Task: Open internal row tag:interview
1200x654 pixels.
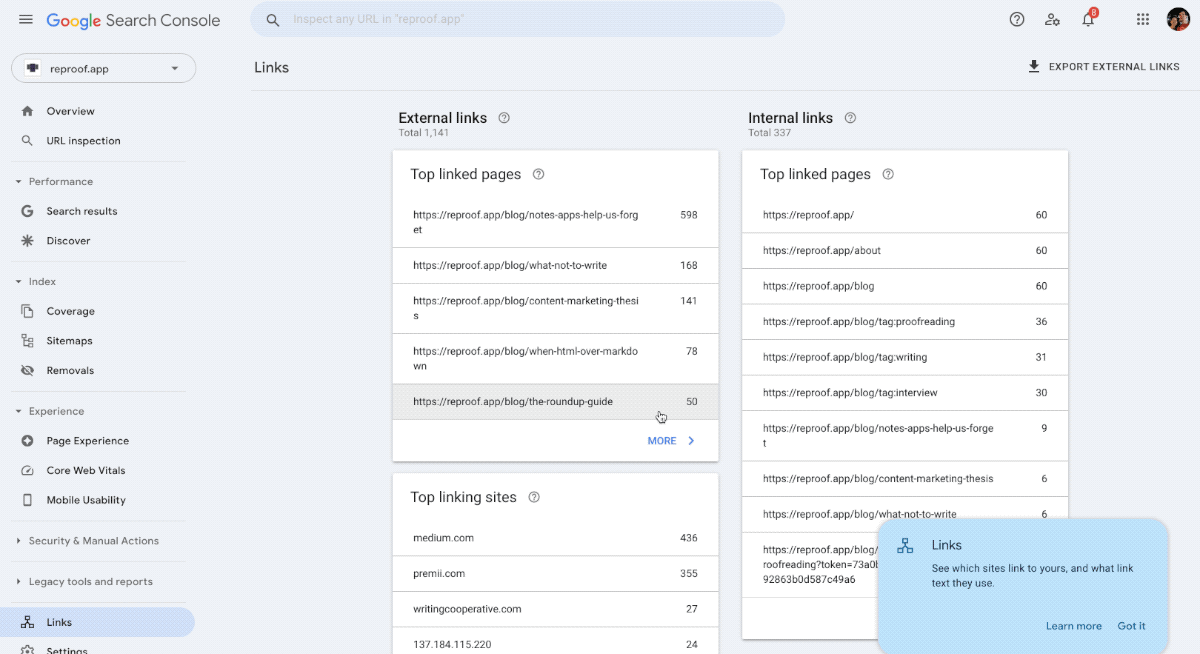Action: click(905, 393)
